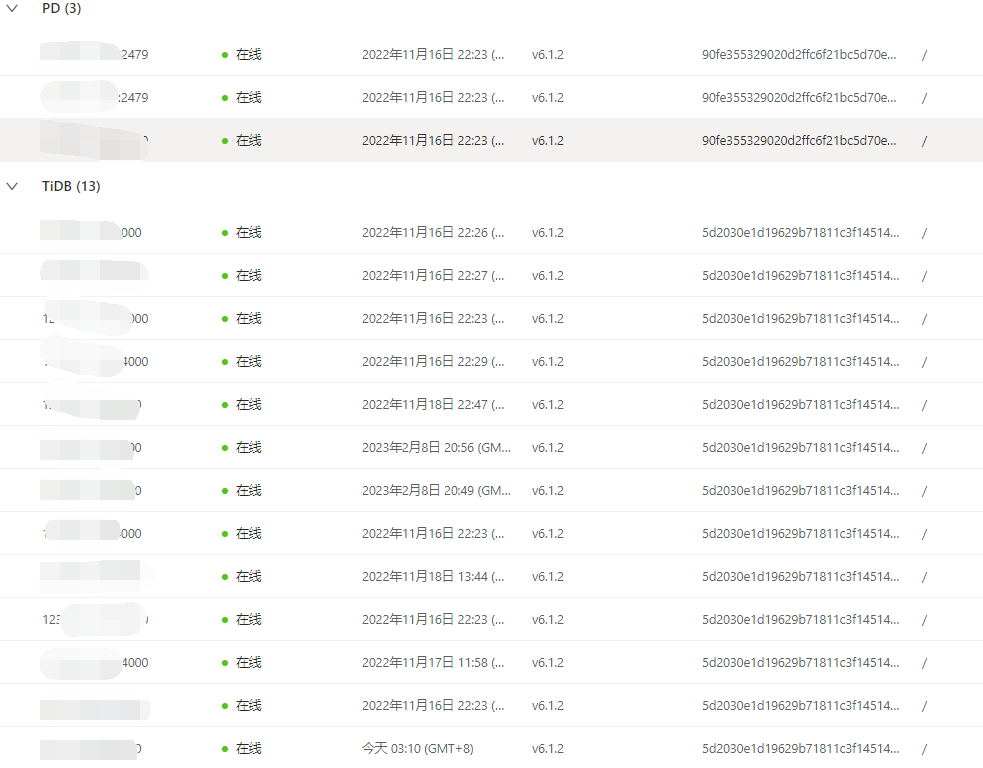Select start time 2023年2月8日 20:56
Screen dimensions: 983x768
pos(436,448)
